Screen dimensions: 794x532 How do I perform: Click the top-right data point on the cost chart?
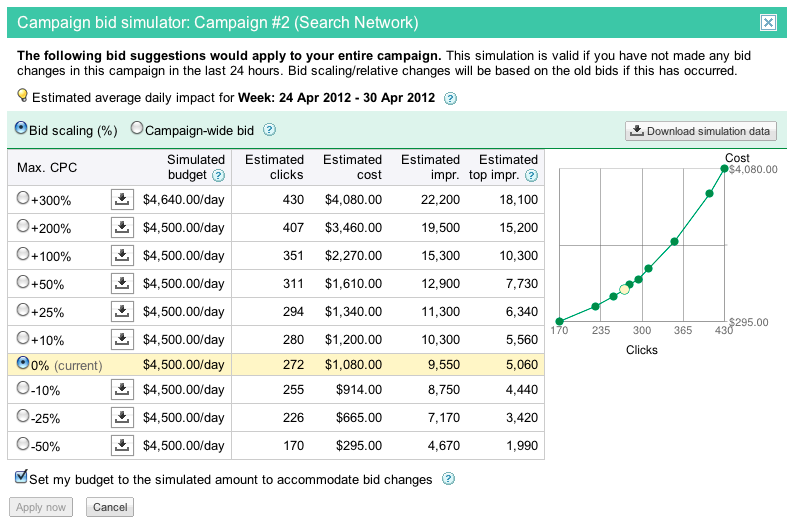click(723, 168)
